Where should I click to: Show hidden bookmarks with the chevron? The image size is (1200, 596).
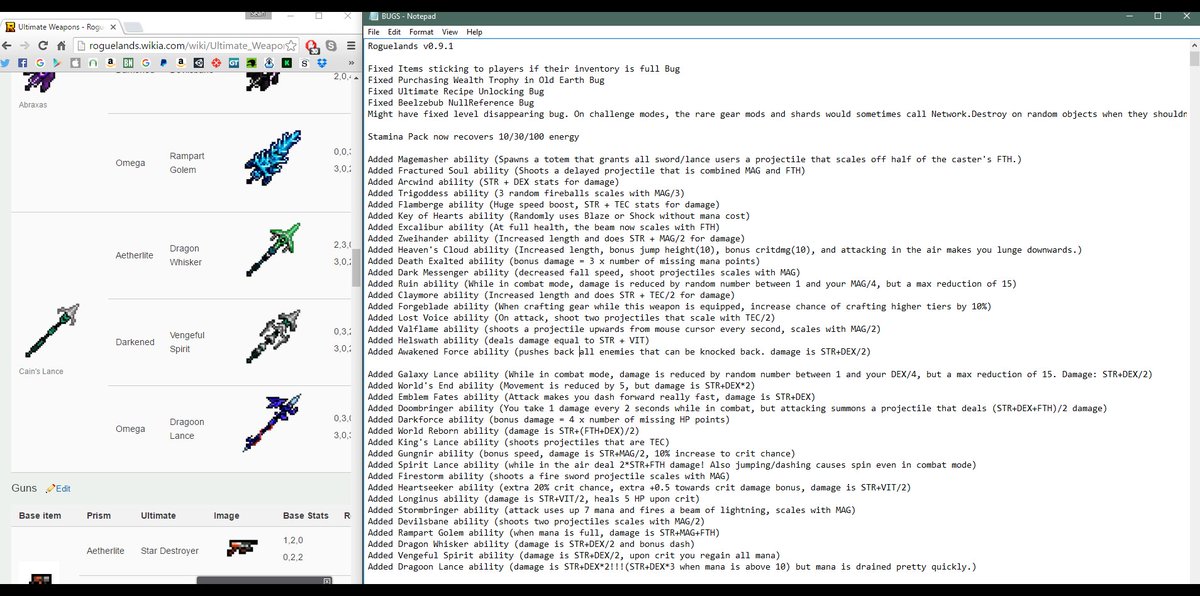tap(351, 63)
